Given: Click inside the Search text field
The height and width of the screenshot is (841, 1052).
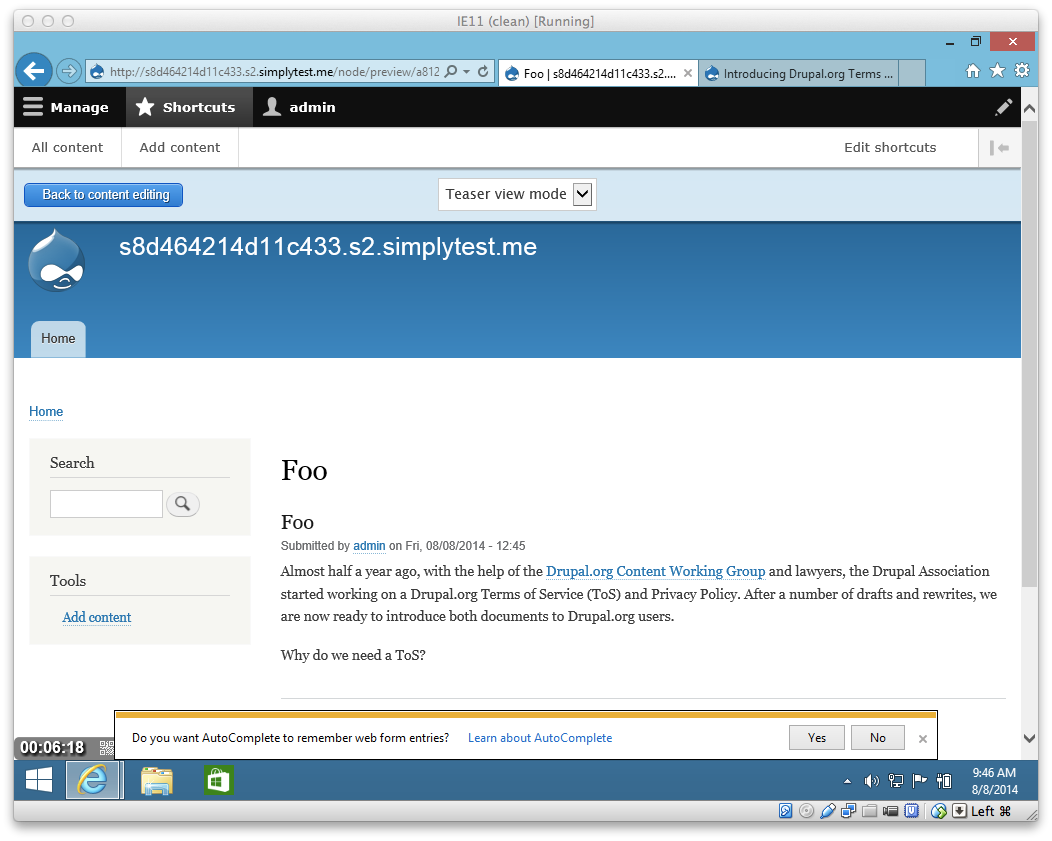Looking at the screenshot, I should point(107,504).
